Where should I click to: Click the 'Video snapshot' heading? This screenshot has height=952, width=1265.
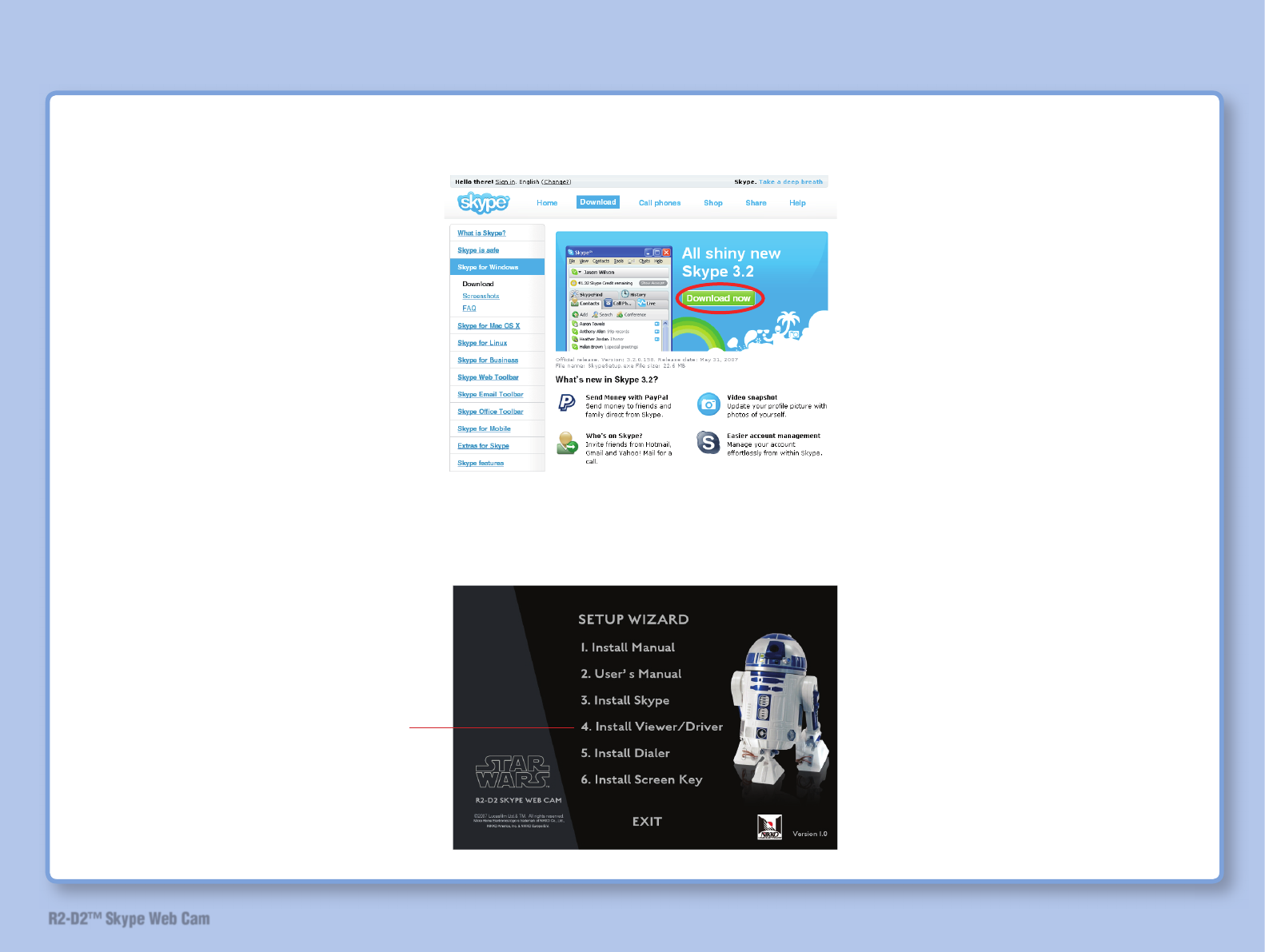[x=752, y=397]
